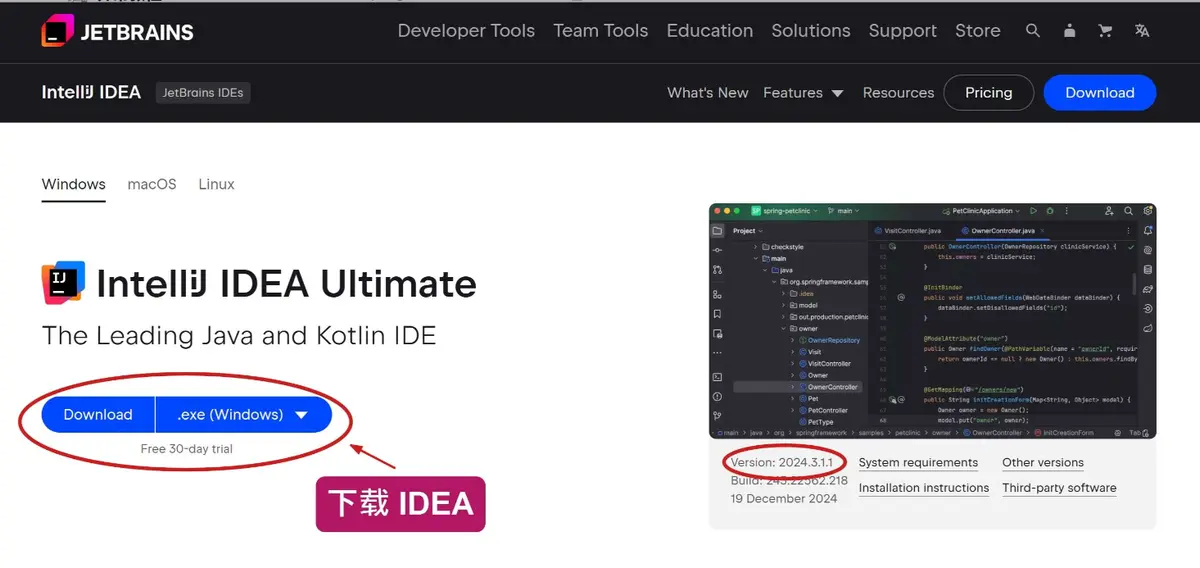Click the '19 December 2024' release date
Image resolution: width=1200 pixels, height=568 pixels.
click(x=783, y=498)
